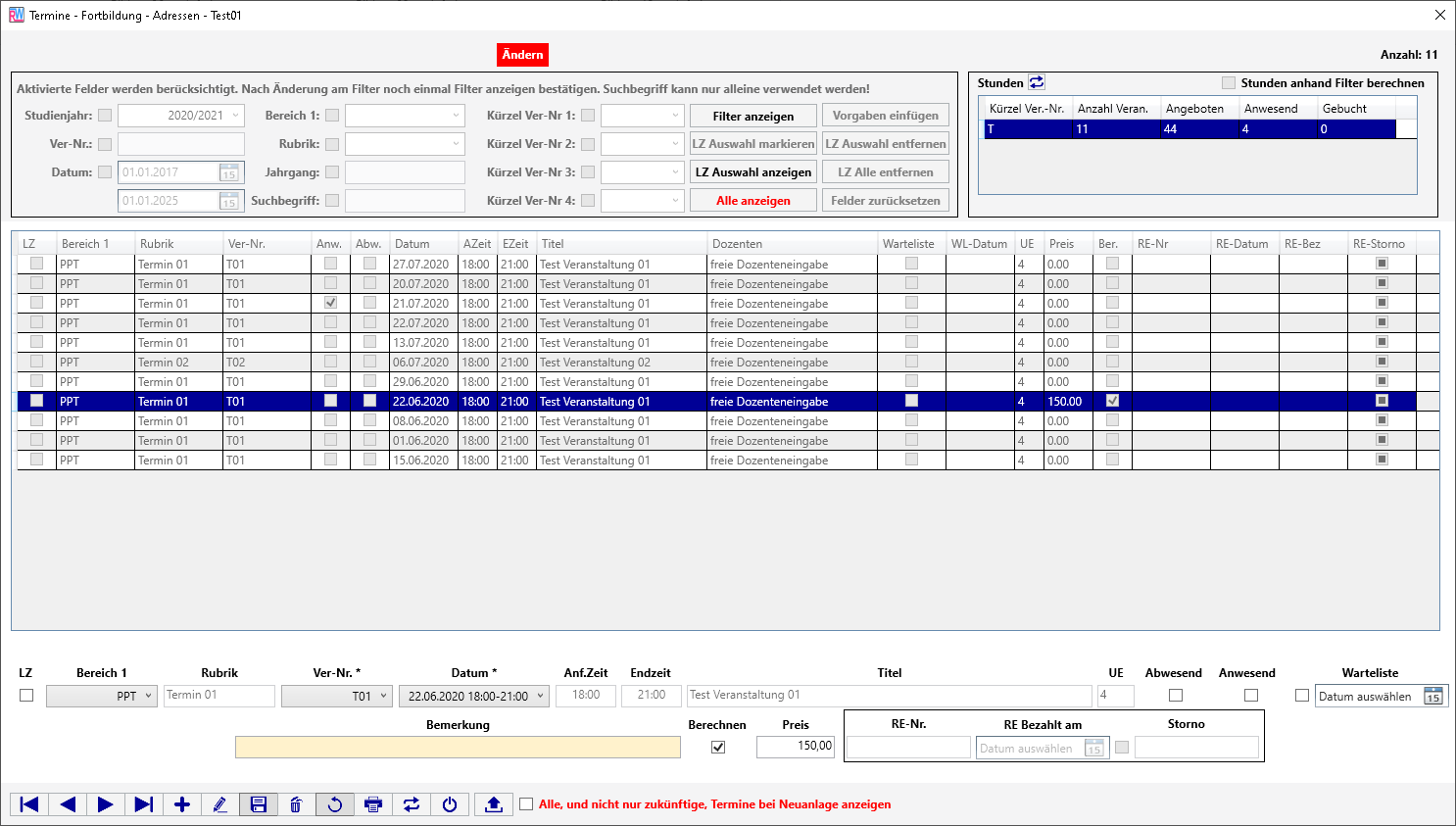1456x826 pixels.
Task: Click the Titel column header
Action: point(553,244)
